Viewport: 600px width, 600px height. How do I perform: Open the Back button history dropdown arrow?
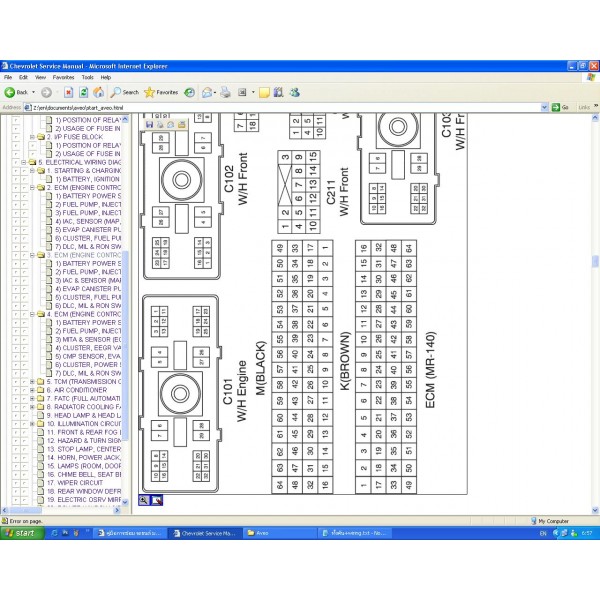tap(34, 92)
